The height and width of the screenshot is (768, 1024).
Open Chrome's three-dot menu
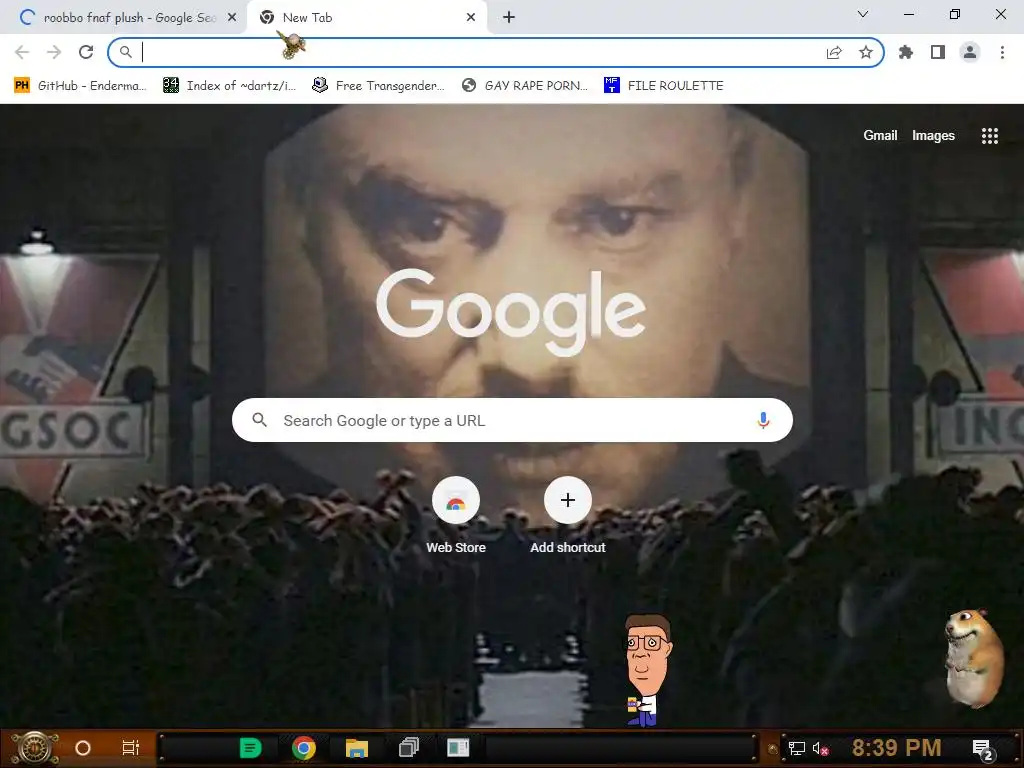click(x=1002, y=52)
